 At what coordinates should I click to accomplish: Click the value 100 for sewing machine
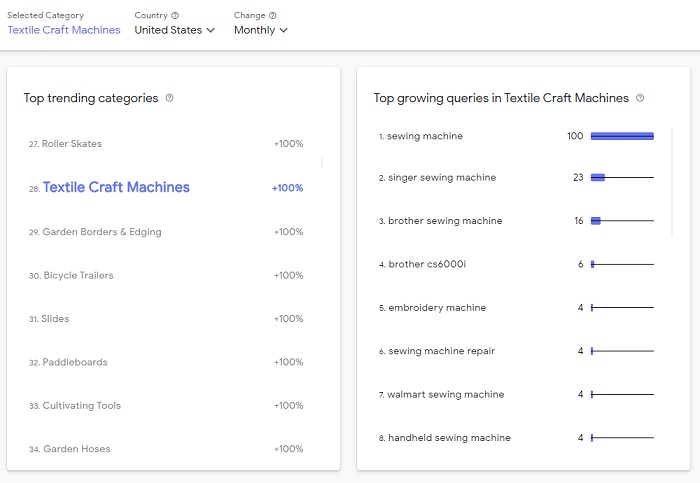(575, 136)
